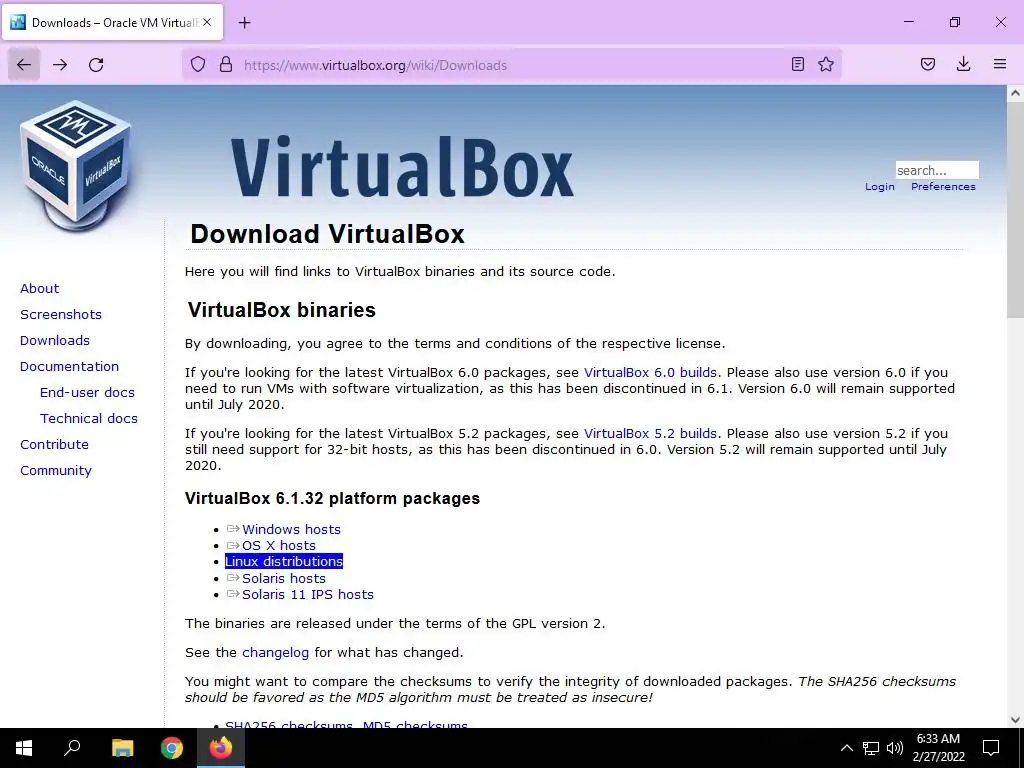Click the Firefox taskbar icon

[221, 748]
